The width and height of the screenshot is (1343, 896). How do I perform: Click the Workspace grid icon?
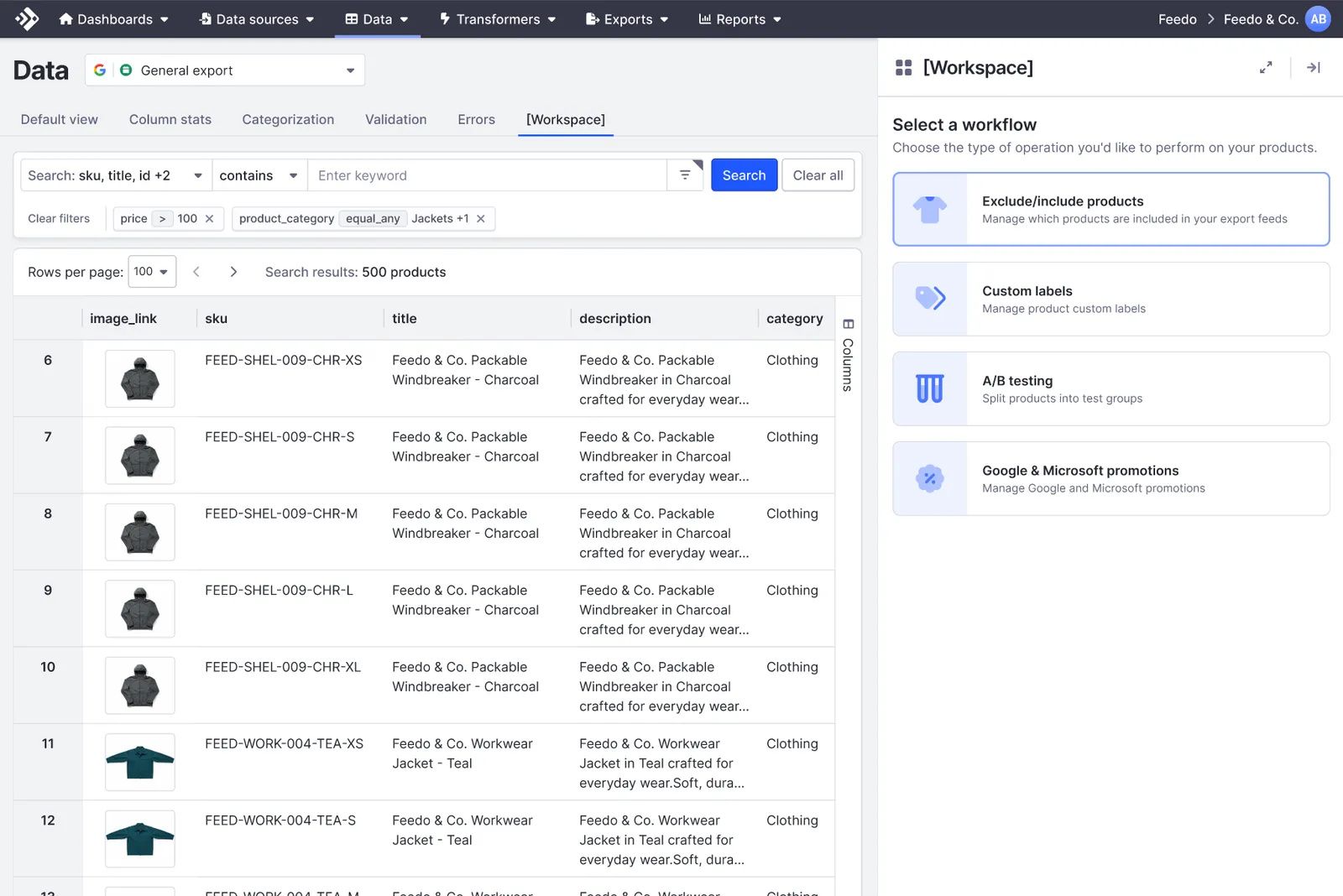(x=903, y=68)
